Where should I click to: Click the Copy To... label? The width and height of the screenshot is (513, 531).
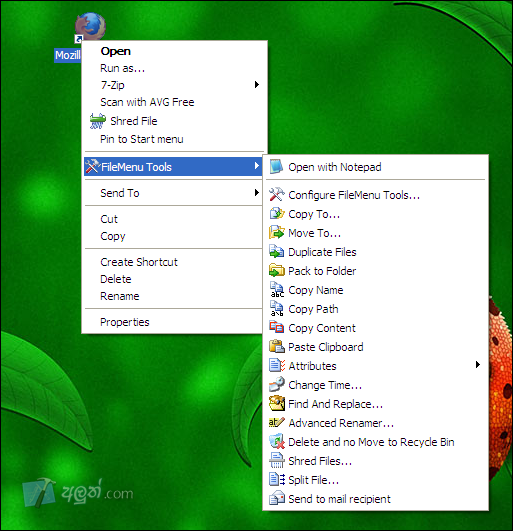[314, 214]
